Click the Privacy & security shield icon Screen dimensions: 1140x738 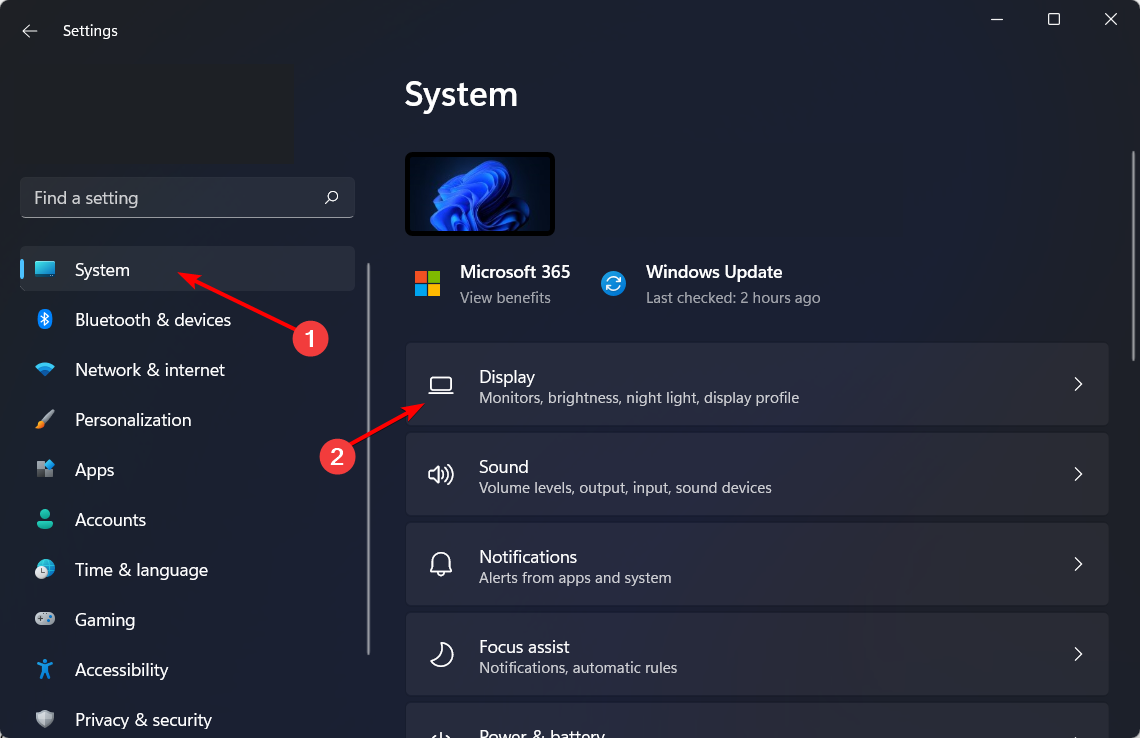45,719
